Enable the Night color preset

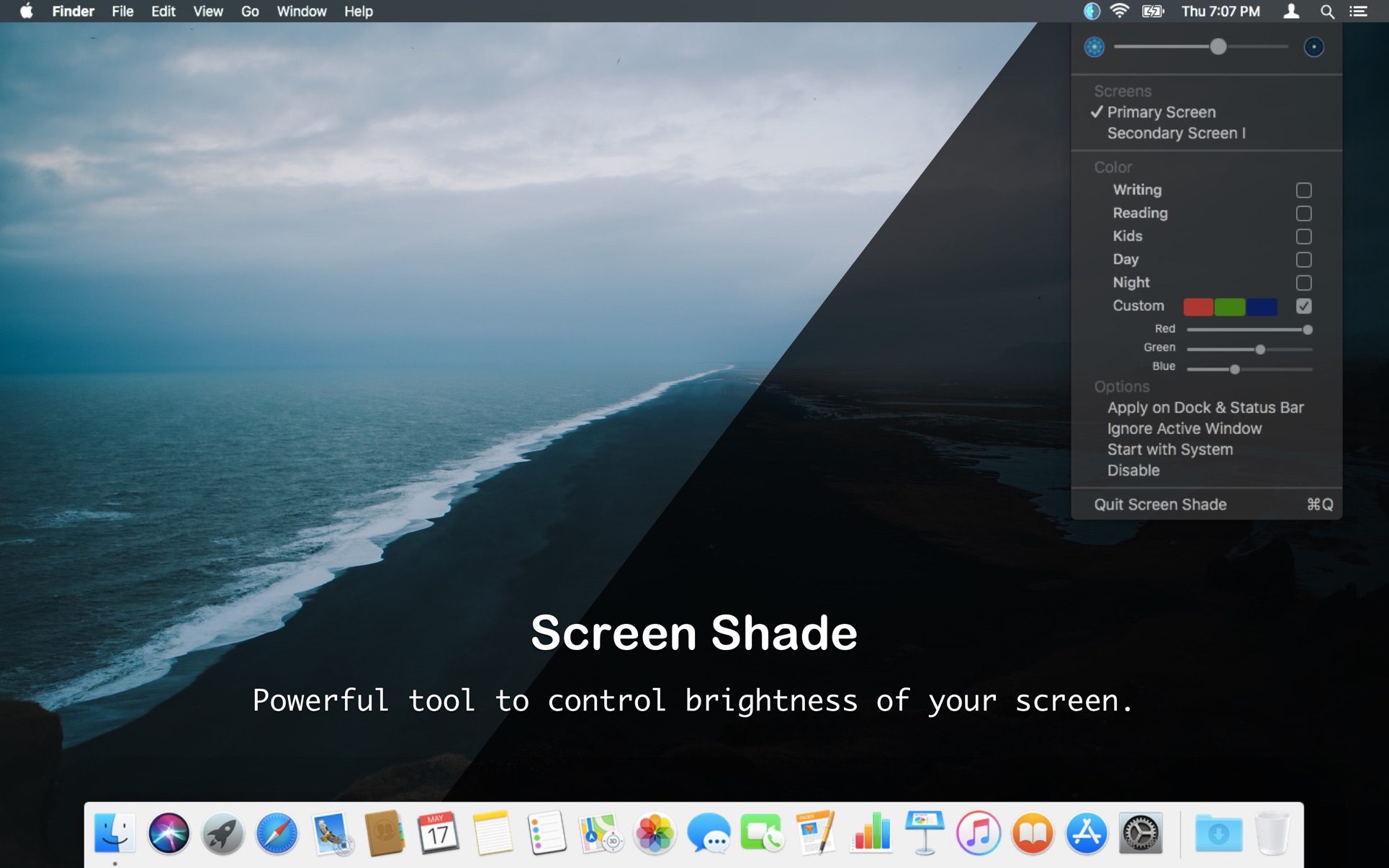pos(1303,282)
